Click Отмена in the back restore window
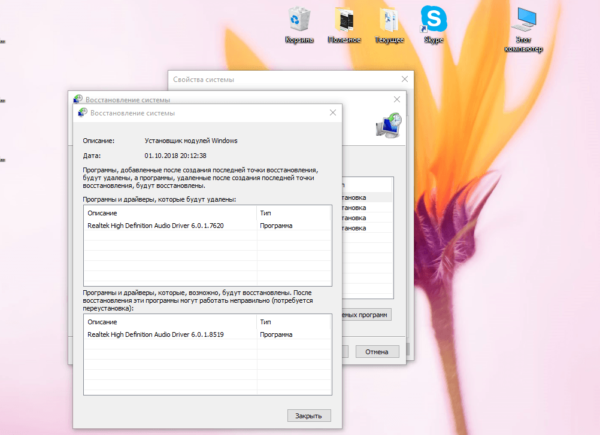600x435 pixels. click(x=377, y=352)
